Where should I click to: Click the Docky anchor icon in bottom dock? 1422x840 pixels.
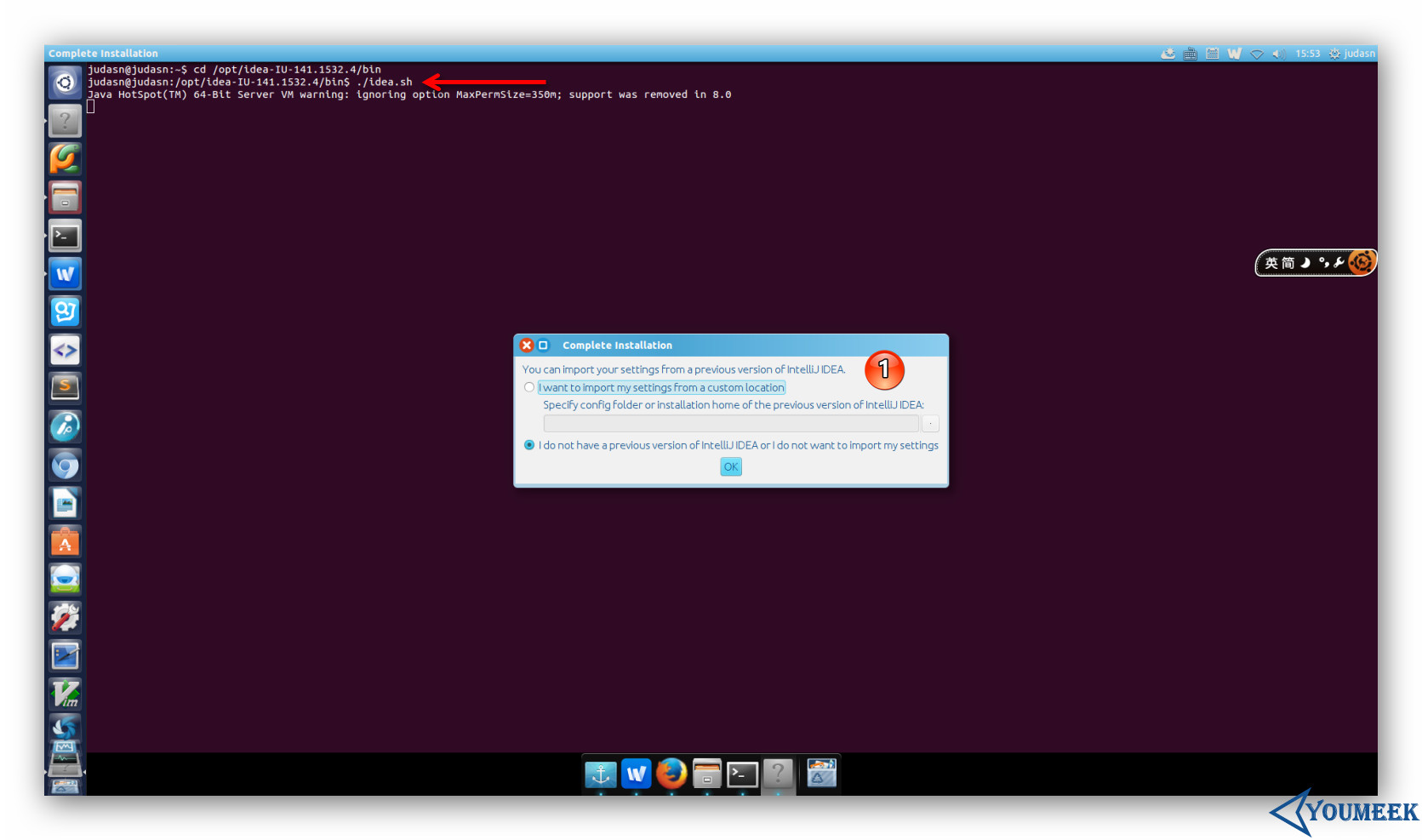point(601,774)
